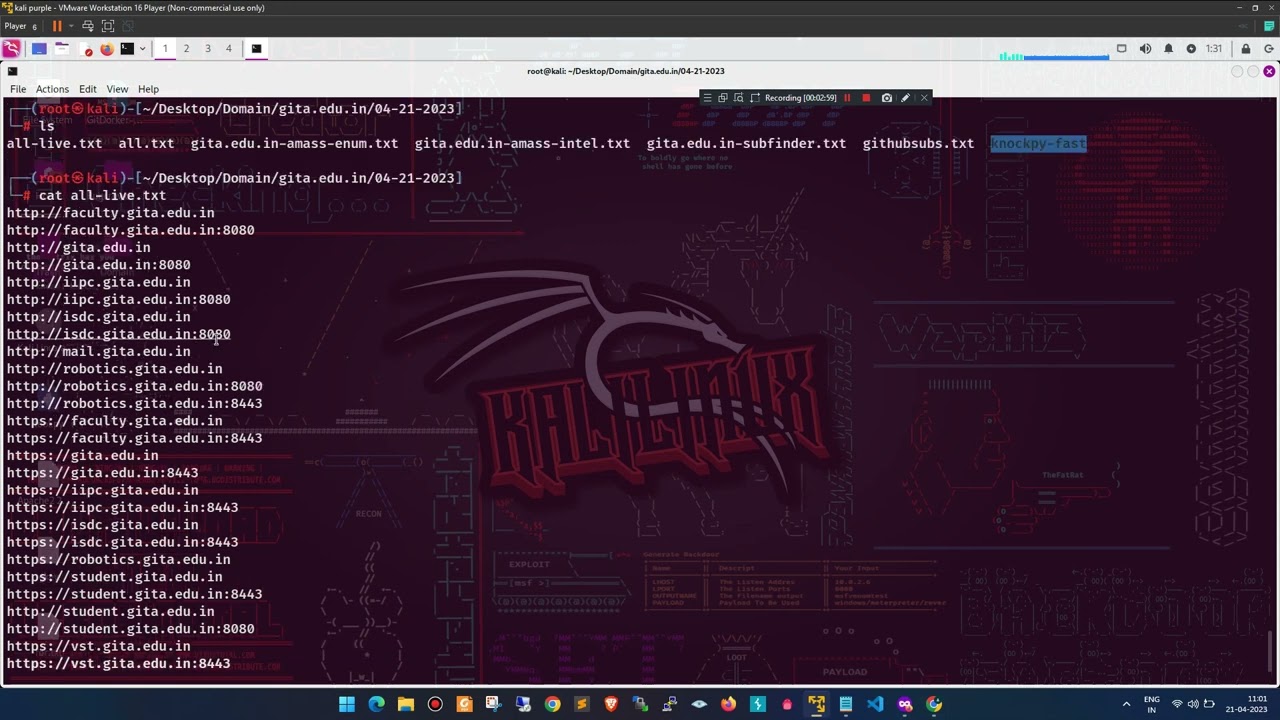
Task: Click gita.edu.in-amass-intel.txt in the listing
Action: point(522,143)
